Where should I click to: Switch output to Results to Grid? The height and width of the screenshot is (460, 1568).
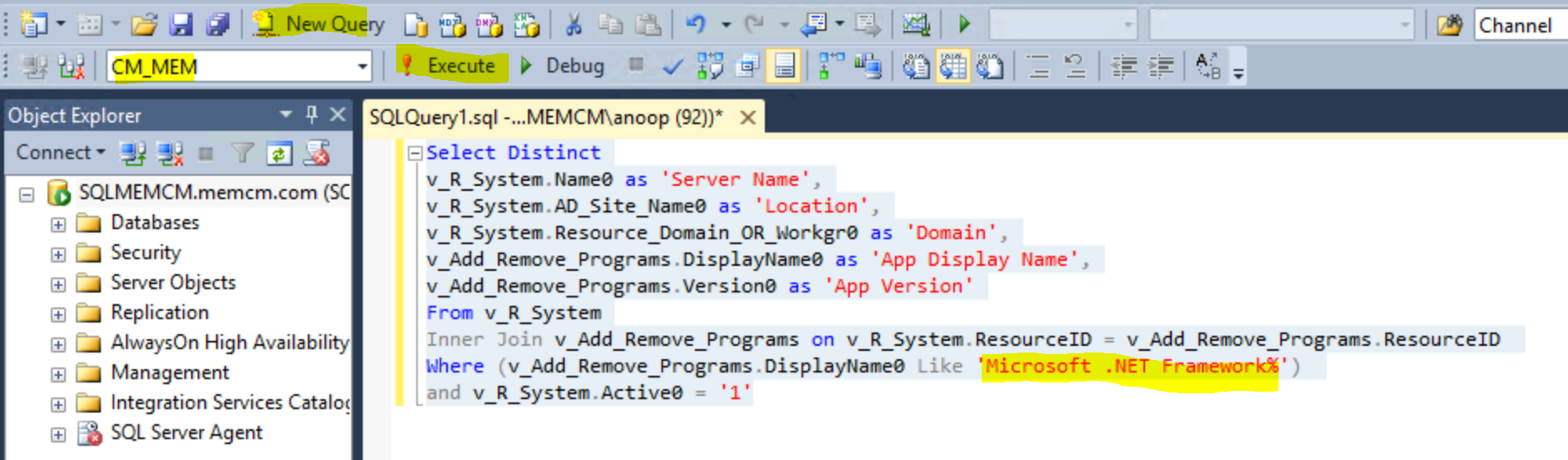[952, 66]
